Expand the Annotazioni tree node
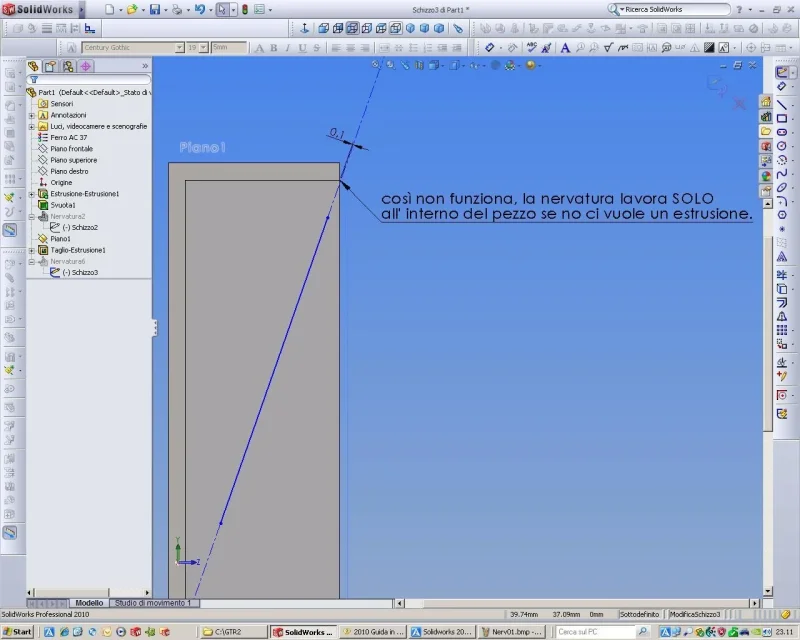The image size is (800, 640). click(x=32, y=115)
